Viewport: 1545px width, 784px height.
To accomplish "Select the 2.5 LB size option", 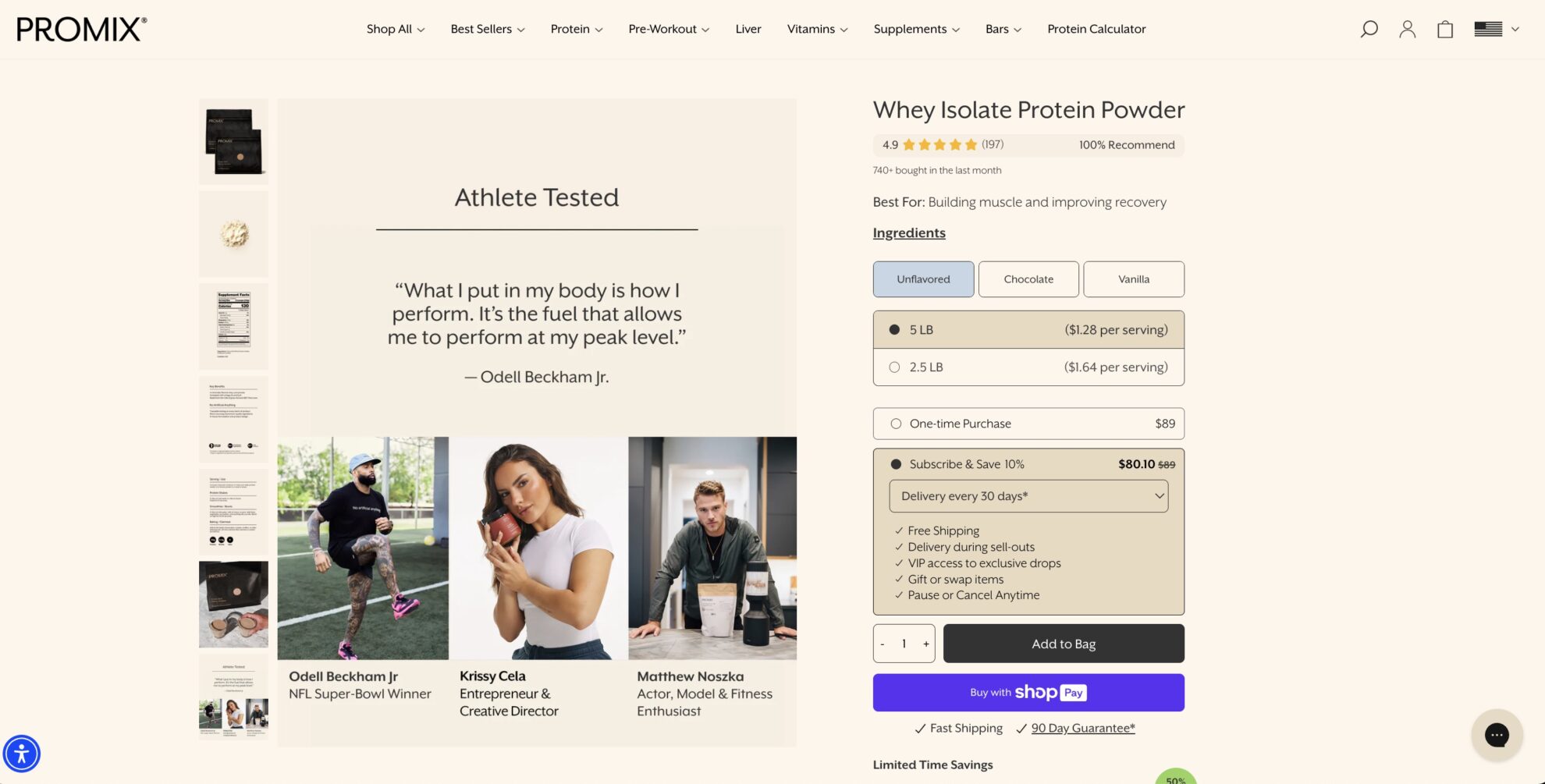I will click(x=1028, y=367).
